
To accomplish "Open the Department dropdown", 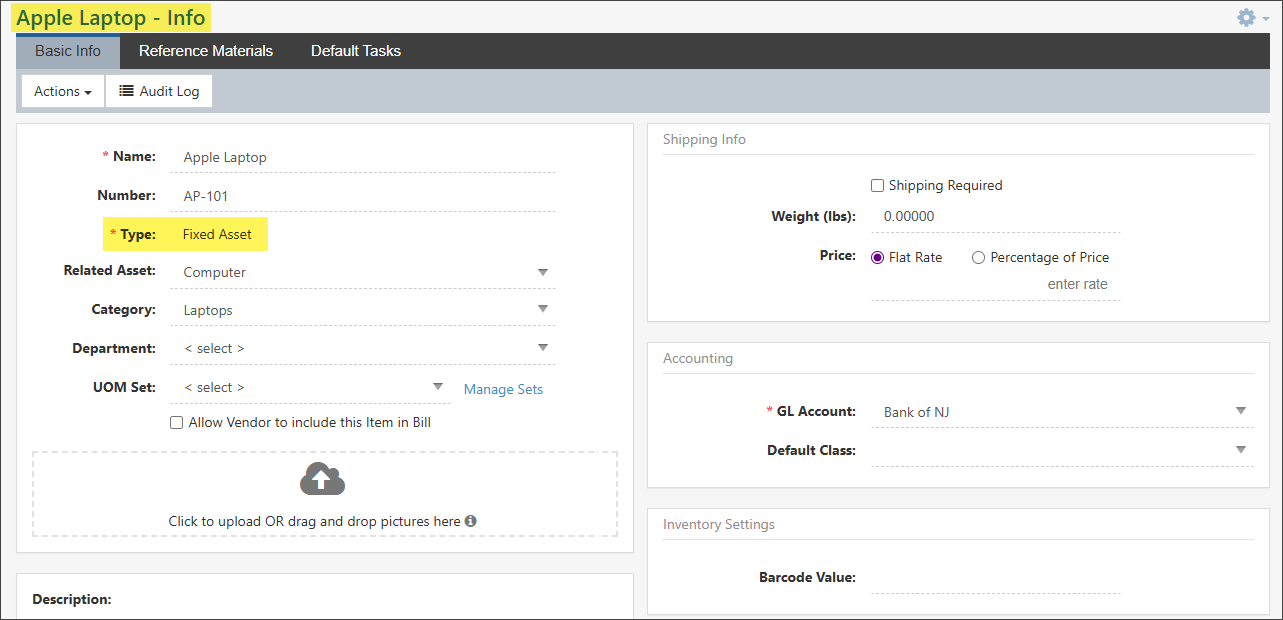I will 543,348.
